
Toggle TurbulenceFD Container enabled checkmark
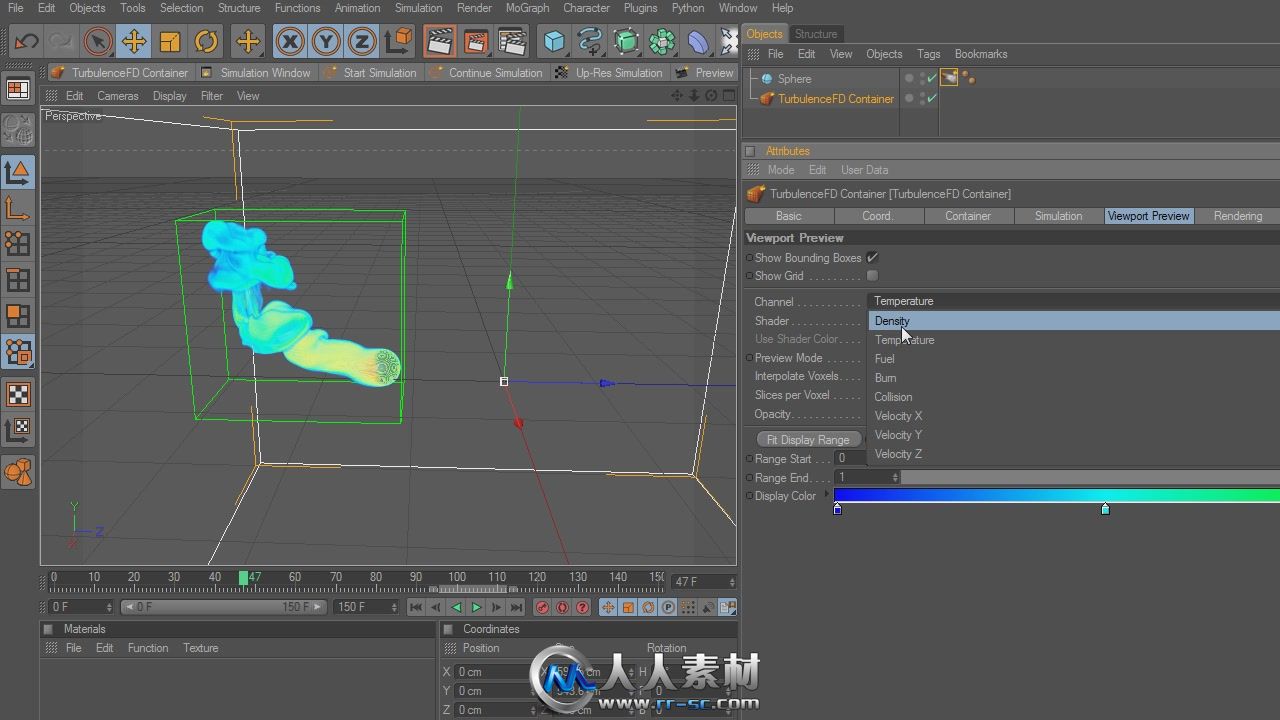pyautogui.click(x=932, y=99)
